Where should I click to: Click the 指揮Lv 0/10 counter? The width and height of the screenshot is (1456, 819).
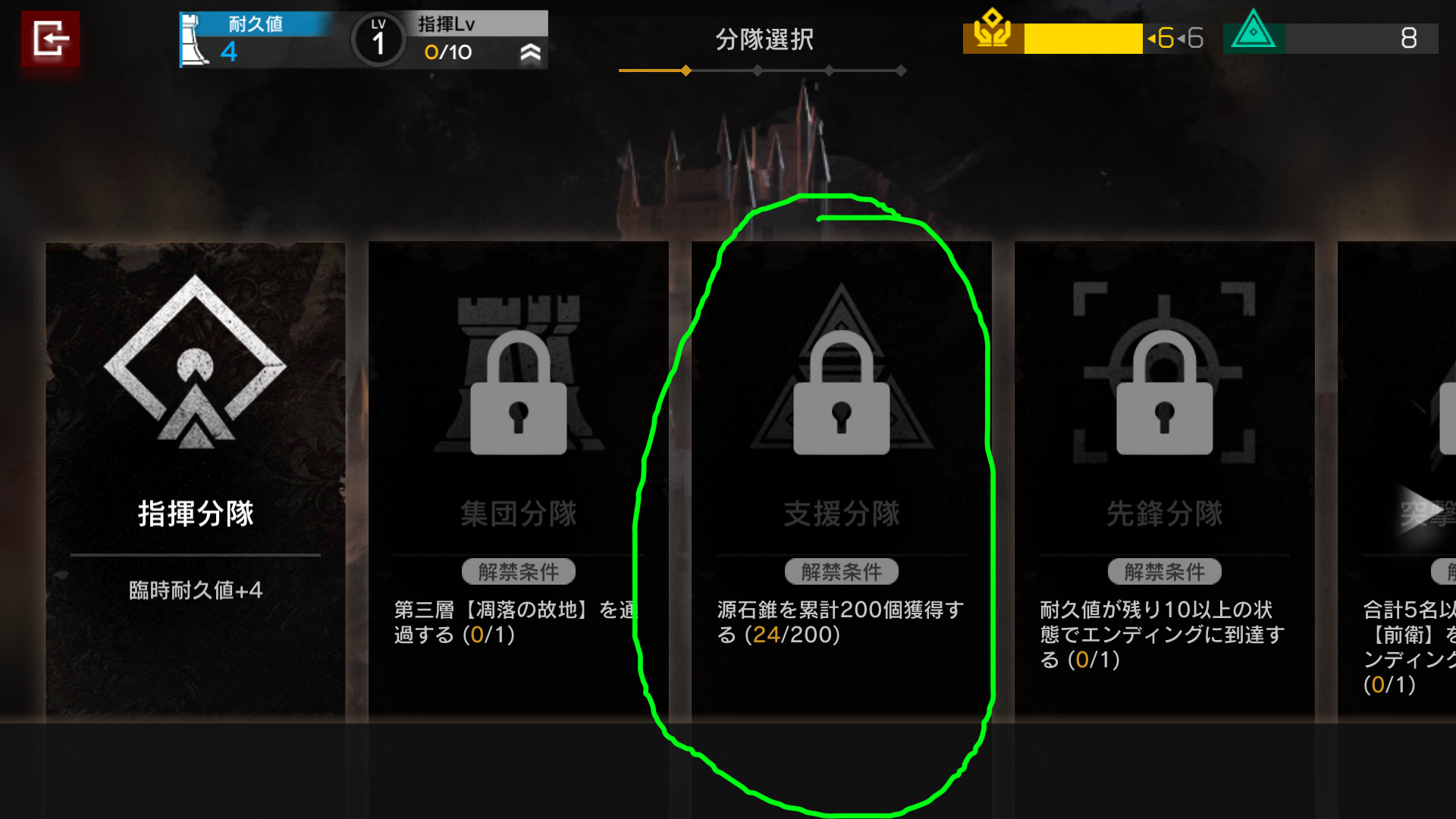(447, 52)
